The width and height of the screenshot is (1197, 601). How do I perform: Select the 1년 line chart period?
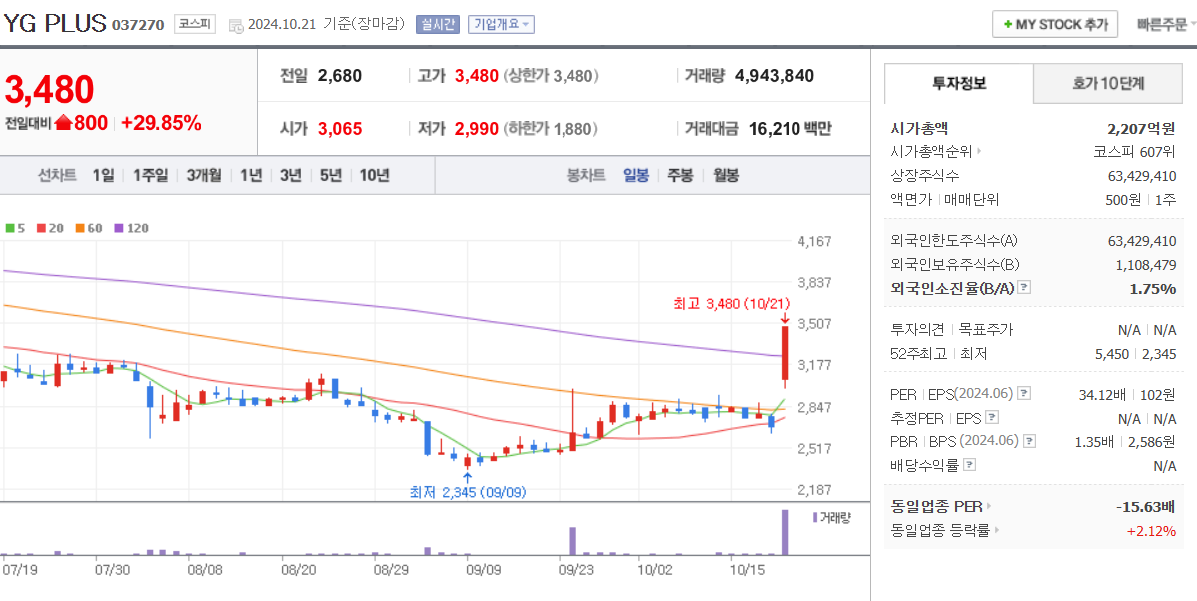coord(250,176)
